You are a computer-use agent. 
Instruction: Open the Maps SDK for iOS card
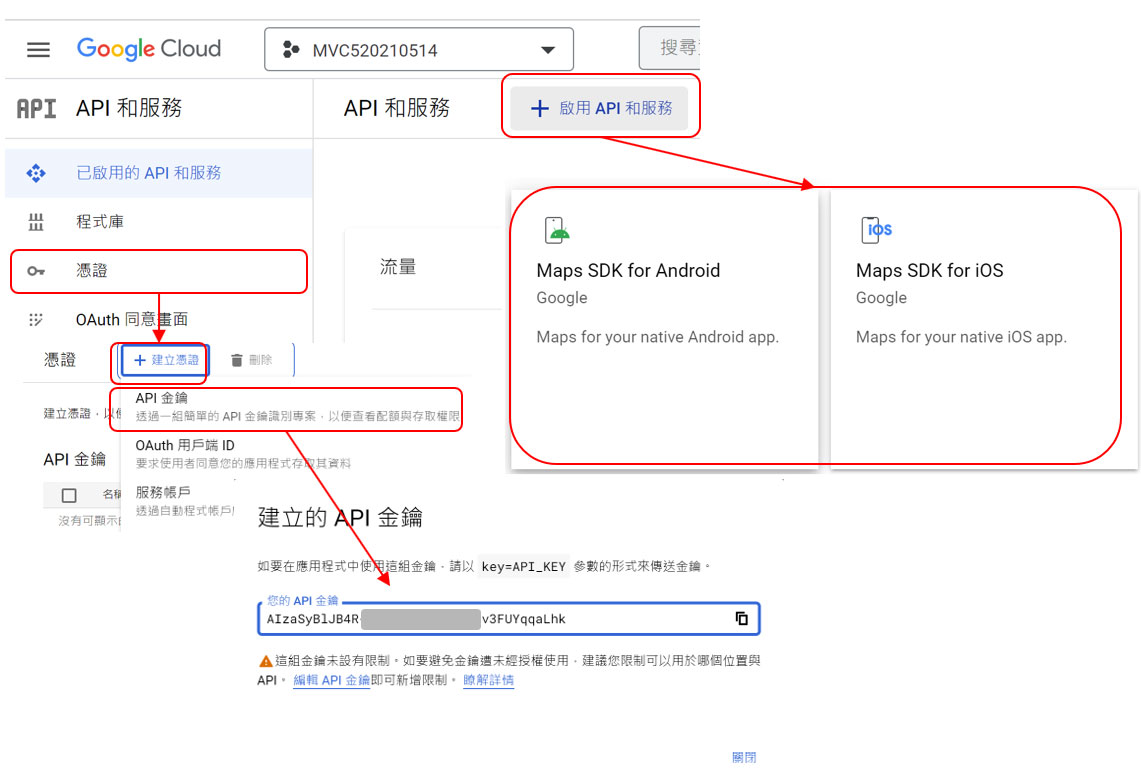pyautogui.click(x=984, y=328)
